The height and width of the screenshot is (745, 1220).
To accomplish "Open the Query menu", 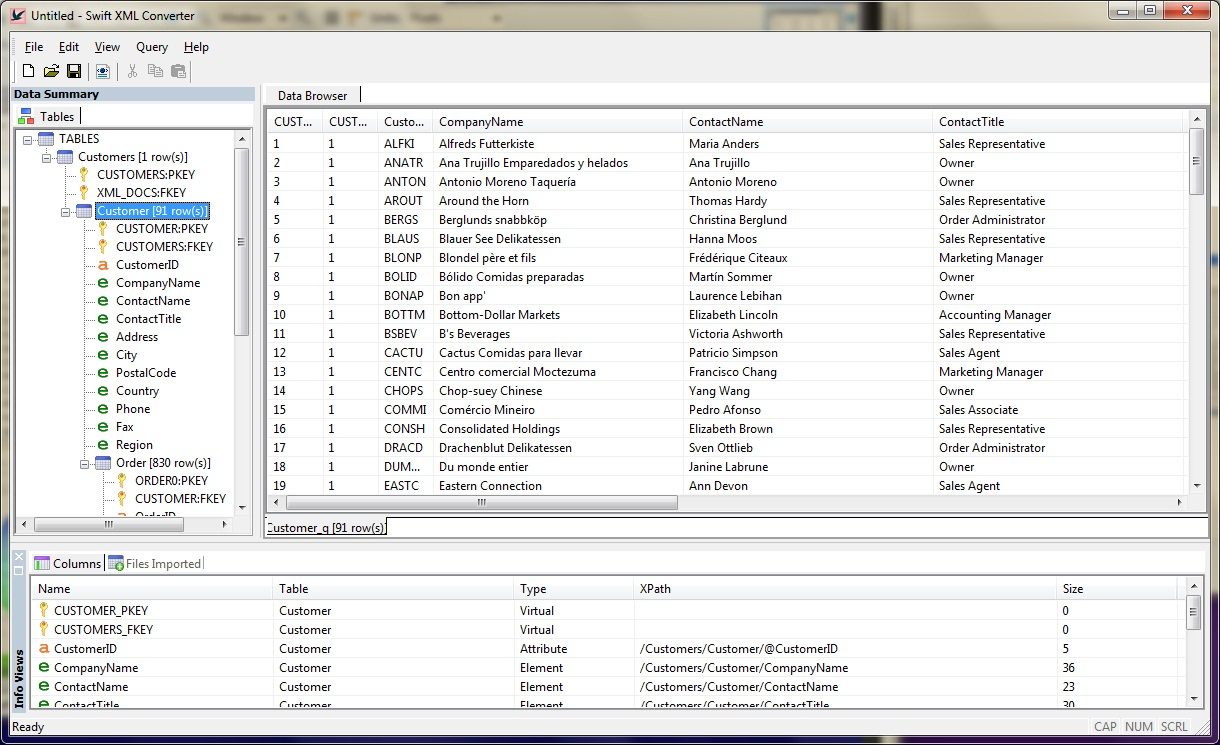I will pyautogui.click(x=151, y=47).
